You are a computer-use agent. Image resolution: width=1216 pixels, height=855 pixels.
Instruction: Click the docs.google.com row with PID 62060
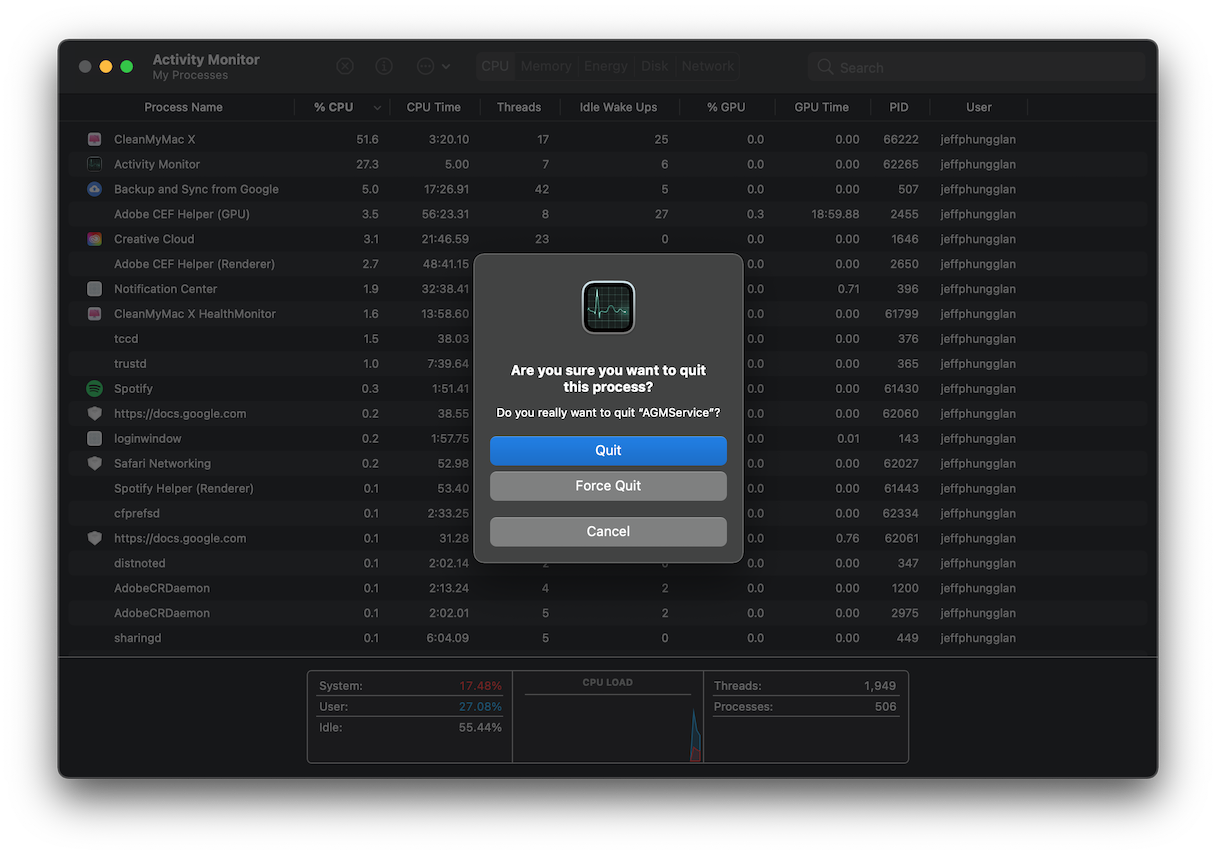point(608,413)
